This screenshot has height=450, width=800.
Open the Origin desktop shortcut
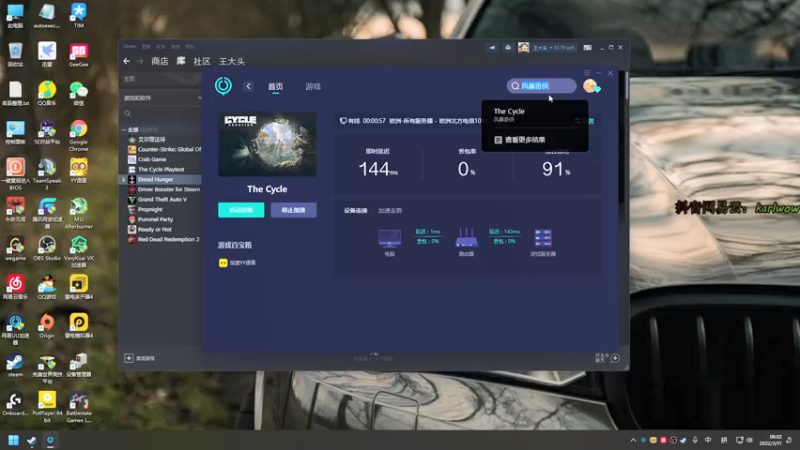click(47, 326)
